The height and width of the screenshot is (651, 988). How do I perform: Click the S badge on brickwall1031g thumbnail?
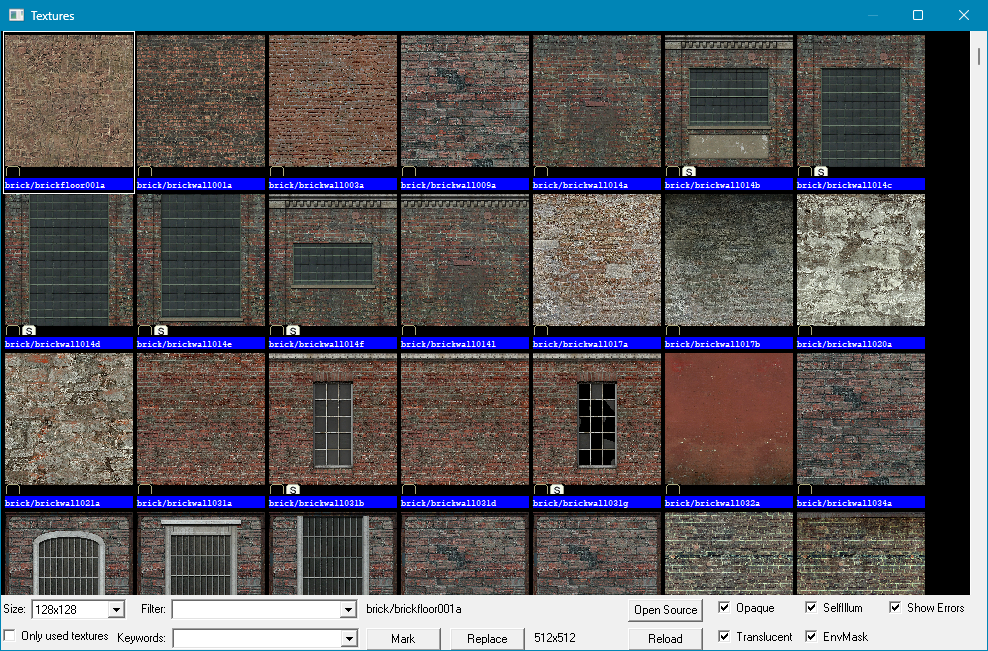(557, 488)
